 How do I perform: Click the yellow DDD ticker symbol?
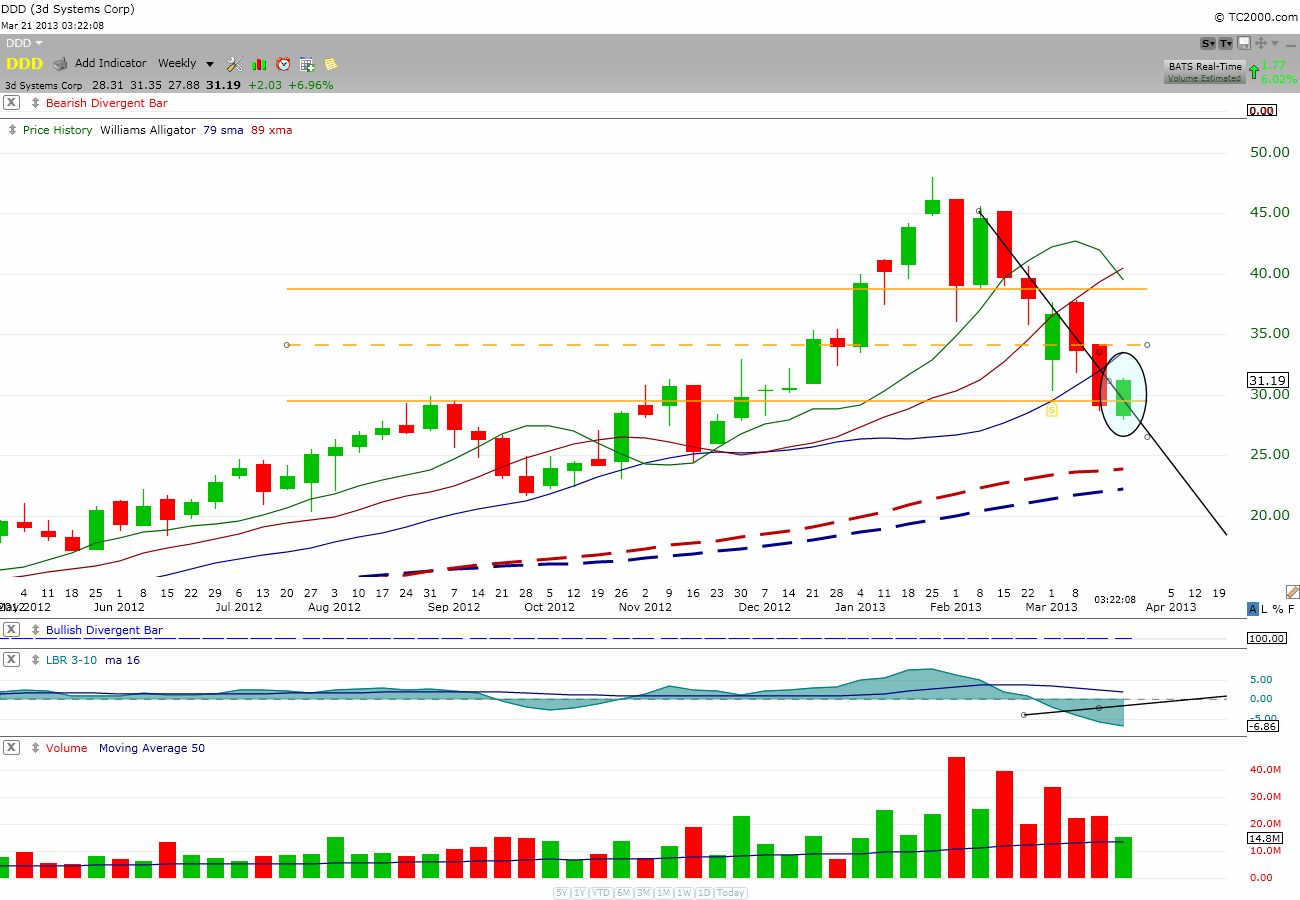tap(24, 64)
